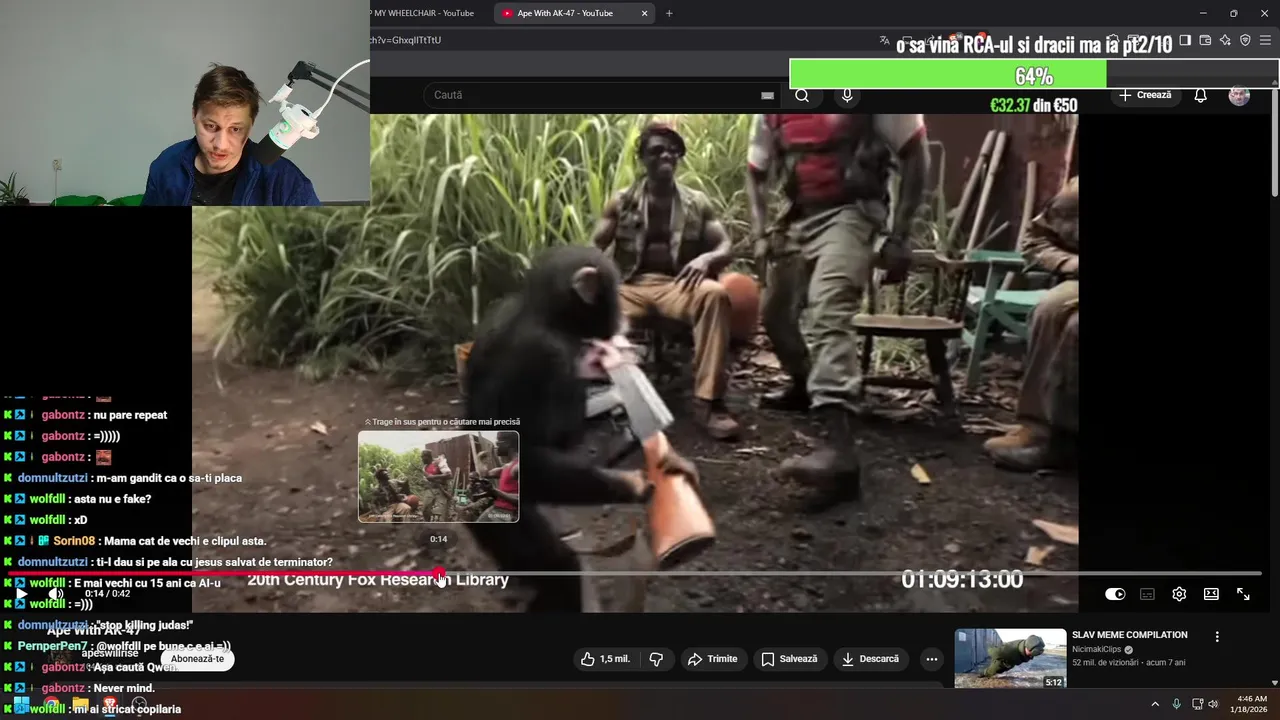
Task: Open browser hamburger main menu
Action: [x=1266, y=40]
